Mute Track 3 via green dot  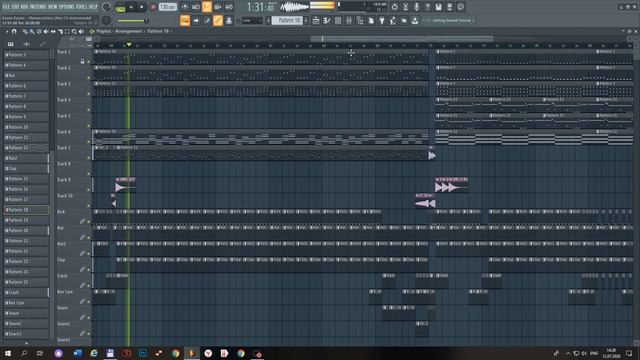[x=89, y=94]
